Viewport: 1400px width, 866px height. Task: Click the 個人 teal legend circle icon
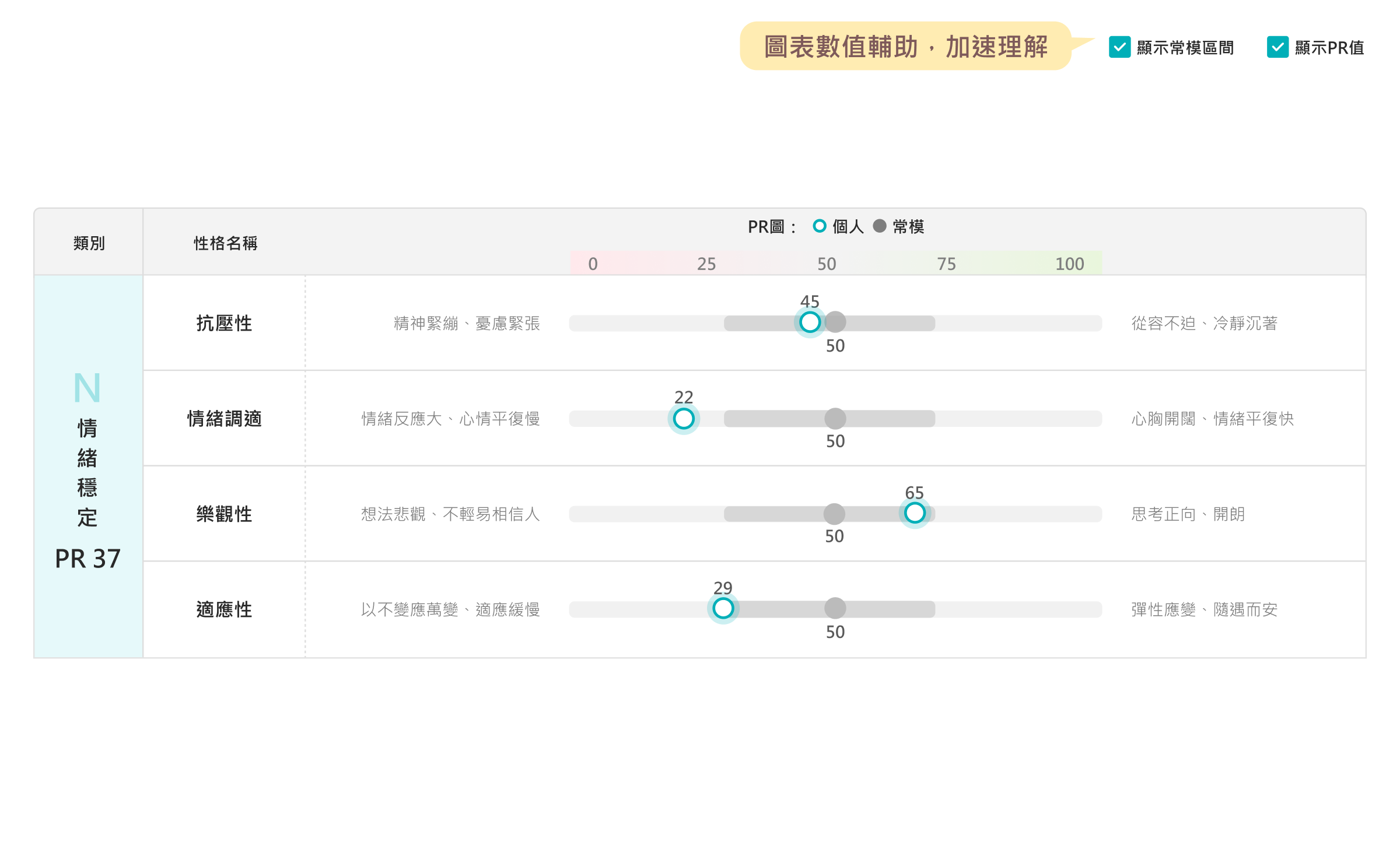(x=819, y=226)
